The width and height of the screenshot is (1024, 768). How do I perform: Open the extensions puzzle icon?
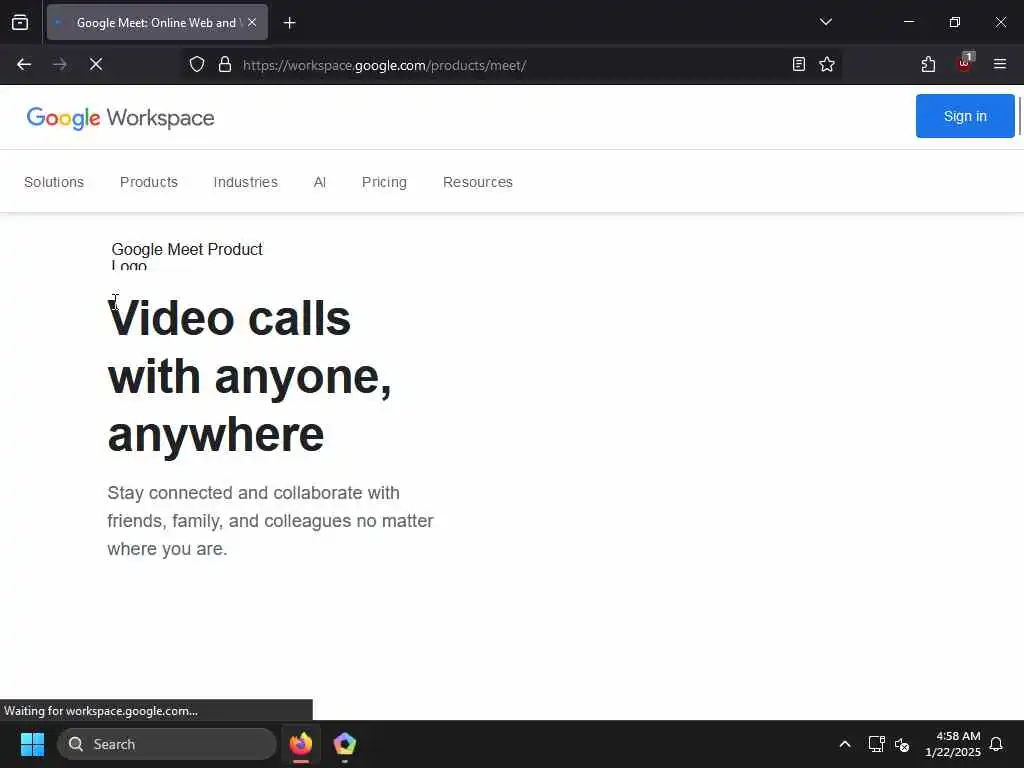tap(928, 64)
